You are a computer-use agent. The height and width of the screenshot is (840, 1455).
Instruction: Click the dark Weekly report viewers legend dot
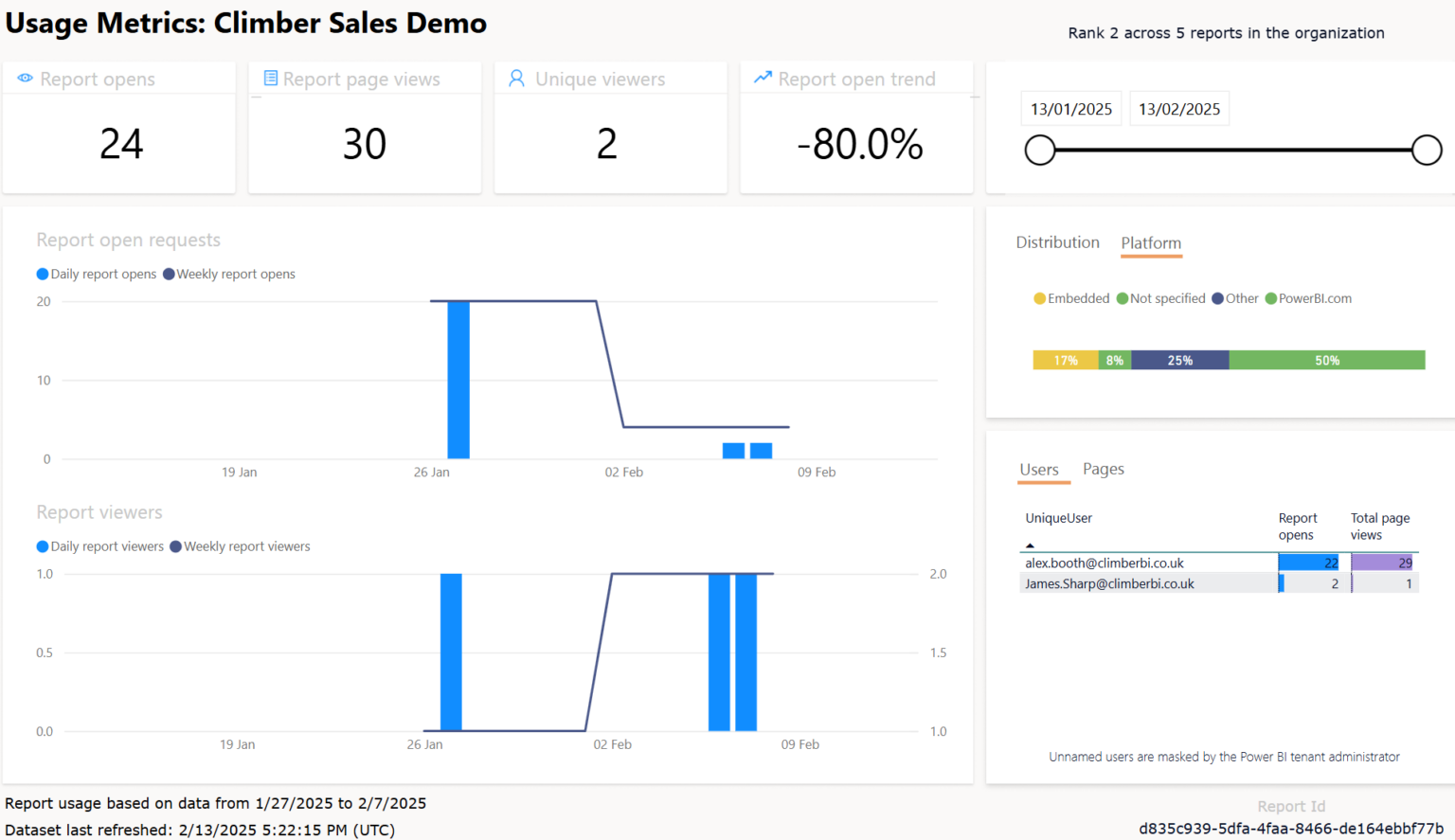pyautogui.click(x=176, y=546)
